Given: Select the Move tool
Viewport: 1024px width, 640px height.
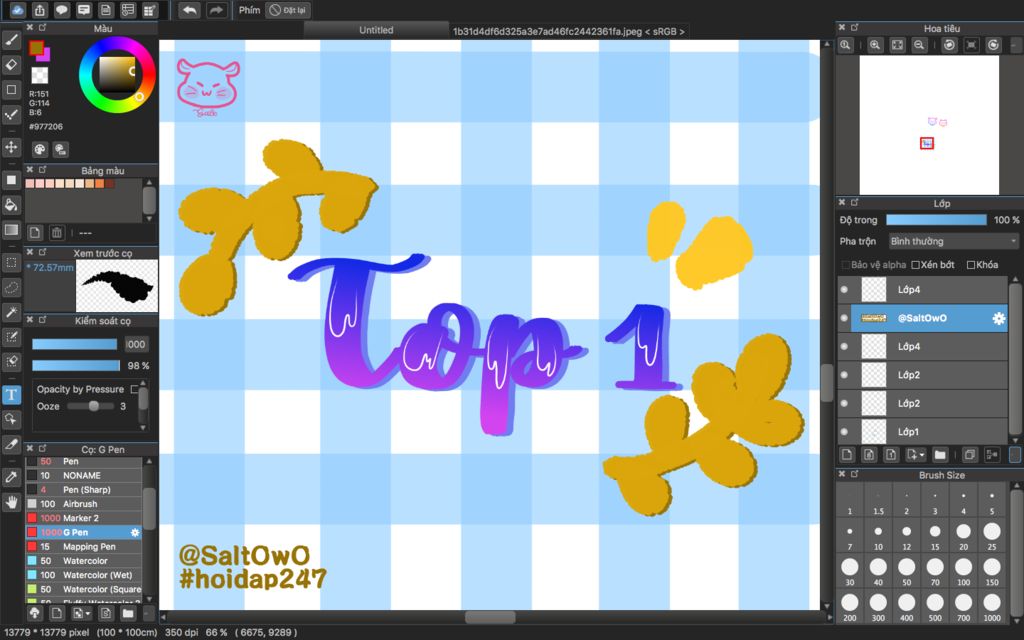Looking at the screenshot, I should pos(11,147).
